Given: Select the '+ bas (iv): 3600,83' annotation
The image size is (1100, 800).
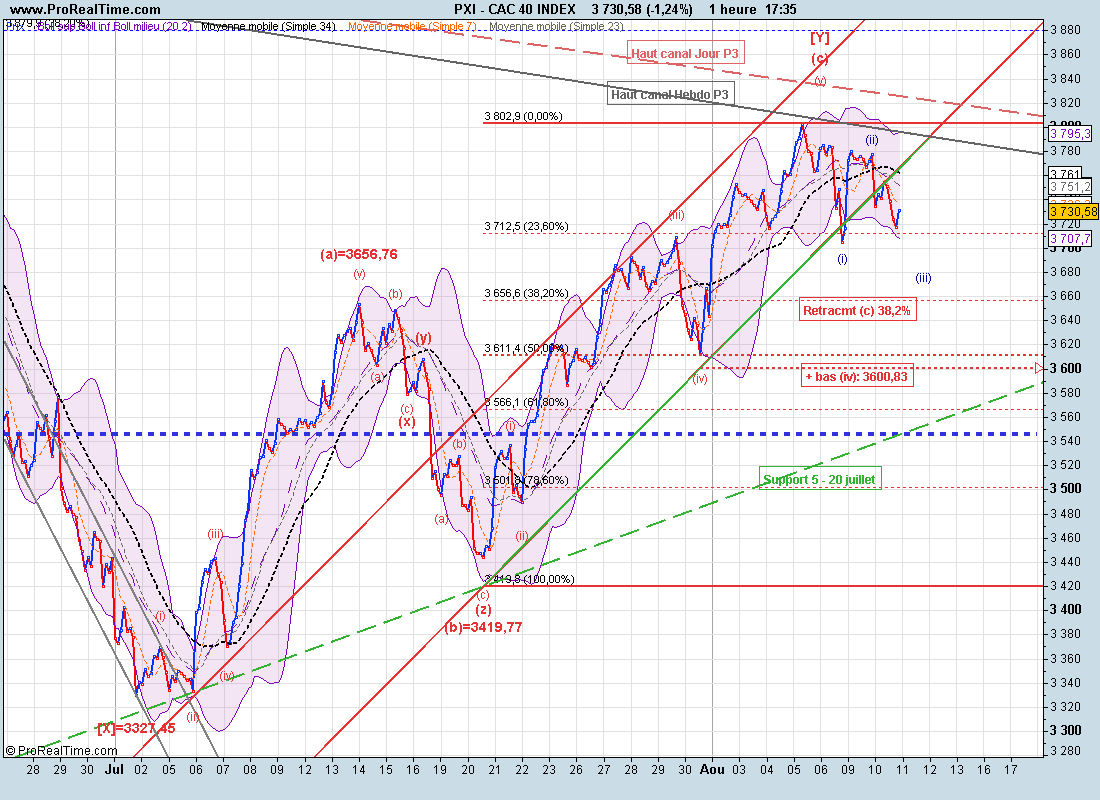Looking at the screenshot, I should click(859, 377).
